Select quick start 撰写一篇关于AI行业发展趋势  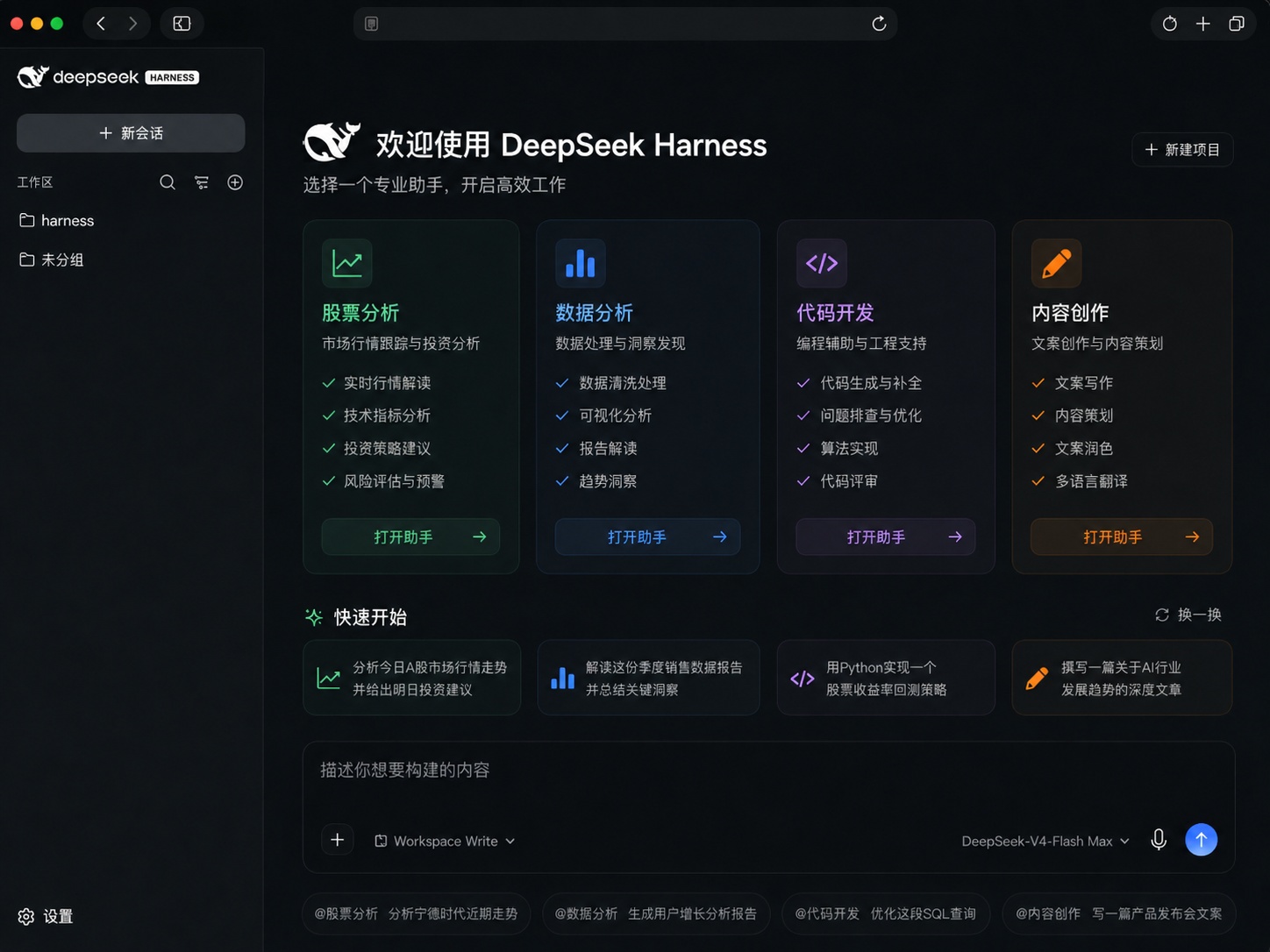[1122, 678]
